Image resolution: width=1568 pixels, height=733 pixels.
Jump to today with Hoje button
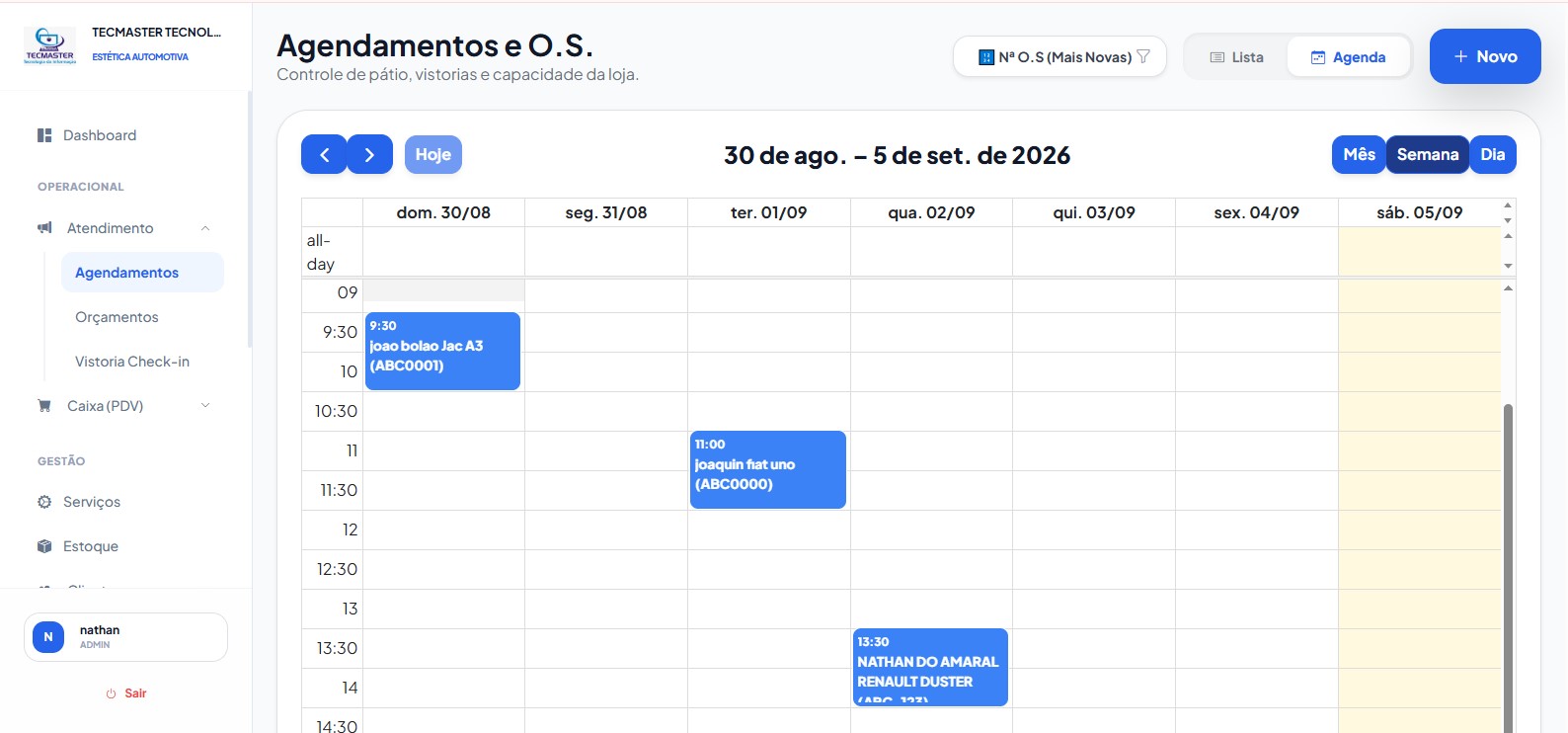[x=433, y=154]
